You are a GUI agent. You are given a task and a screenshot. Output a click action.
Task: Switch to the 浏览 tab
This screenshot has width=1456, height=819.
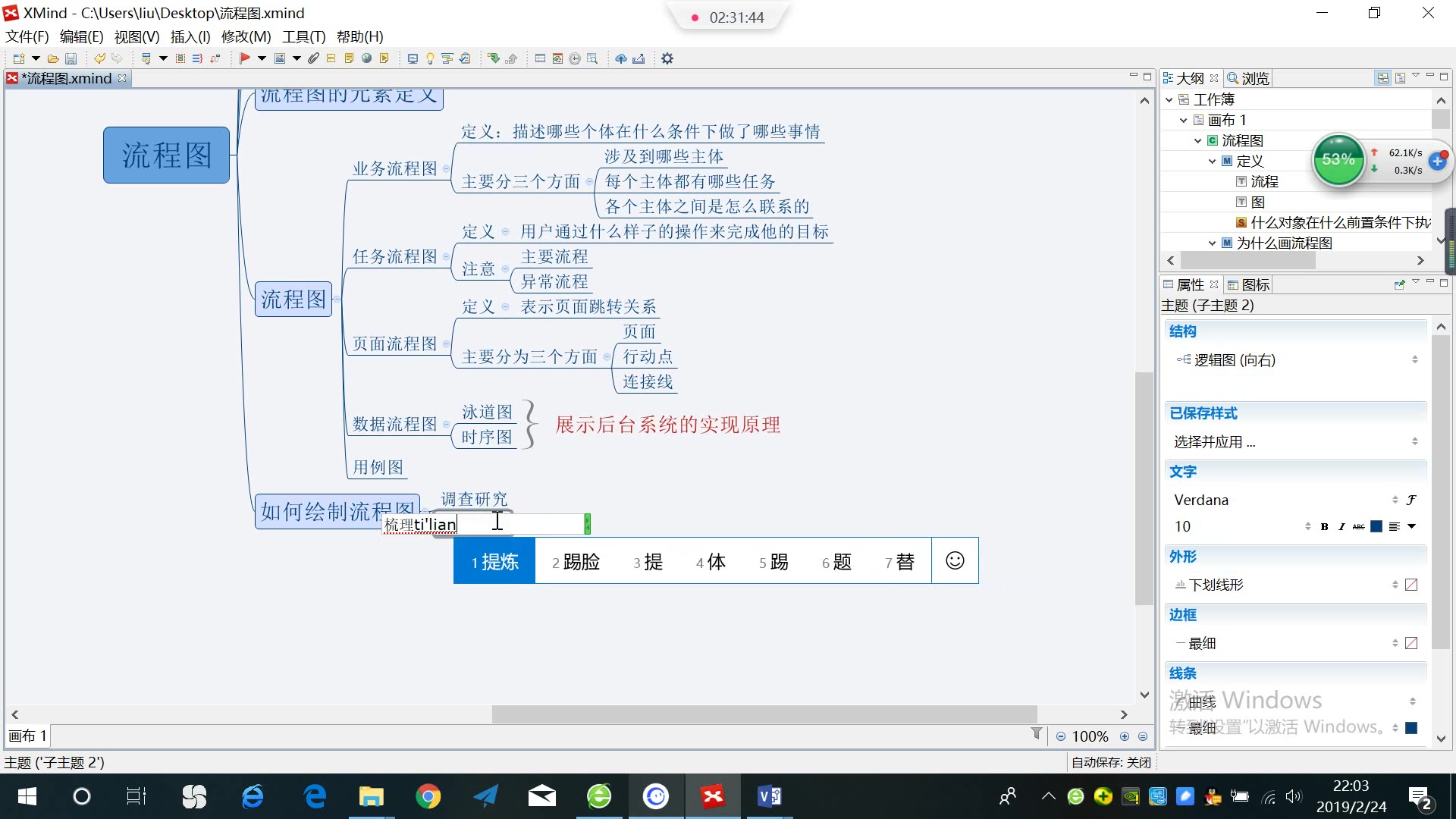(1247, 78)
